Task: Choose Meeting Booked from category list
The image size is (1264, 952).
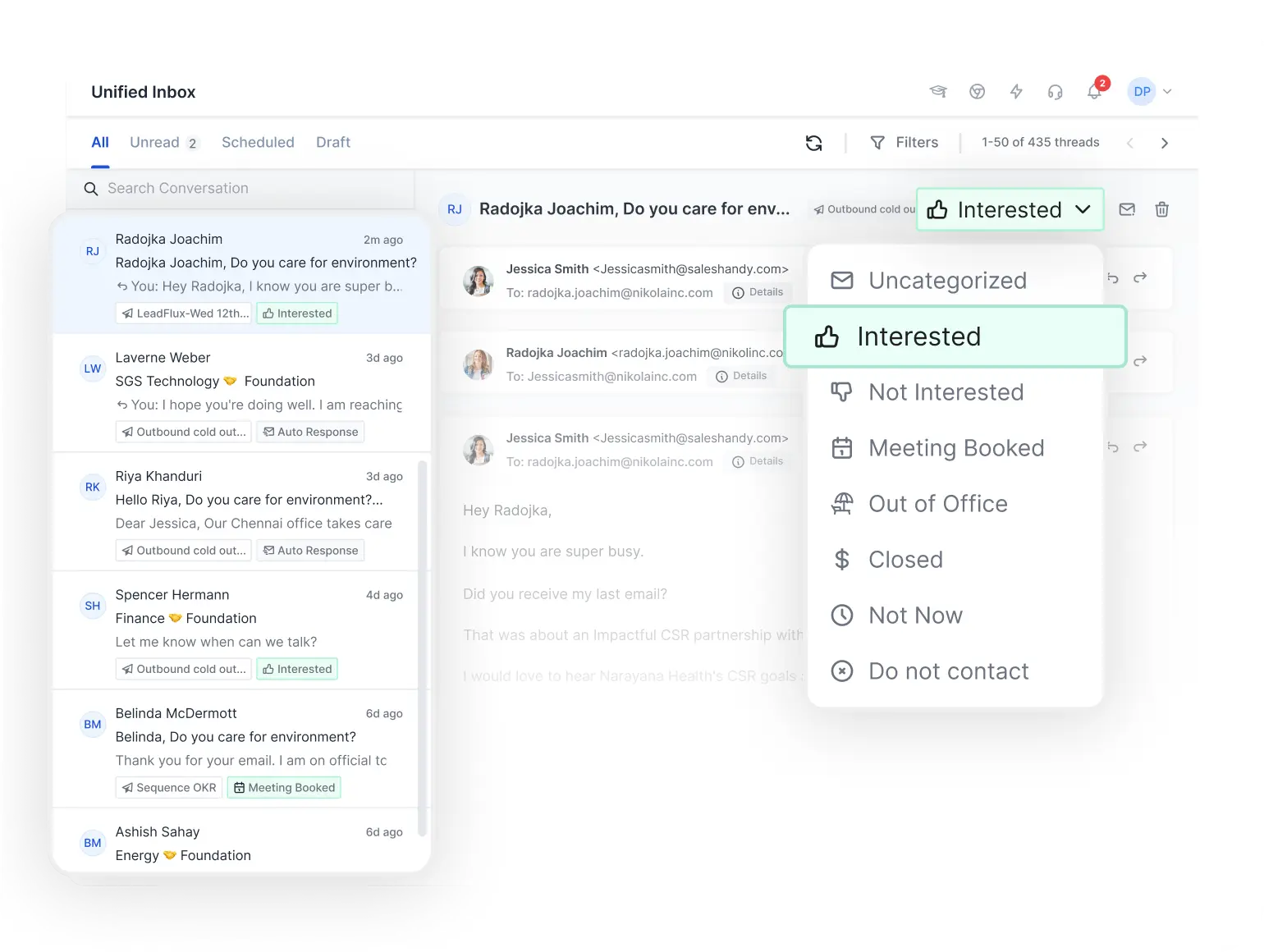Action: pyautogui.click(x=955, y=448)
